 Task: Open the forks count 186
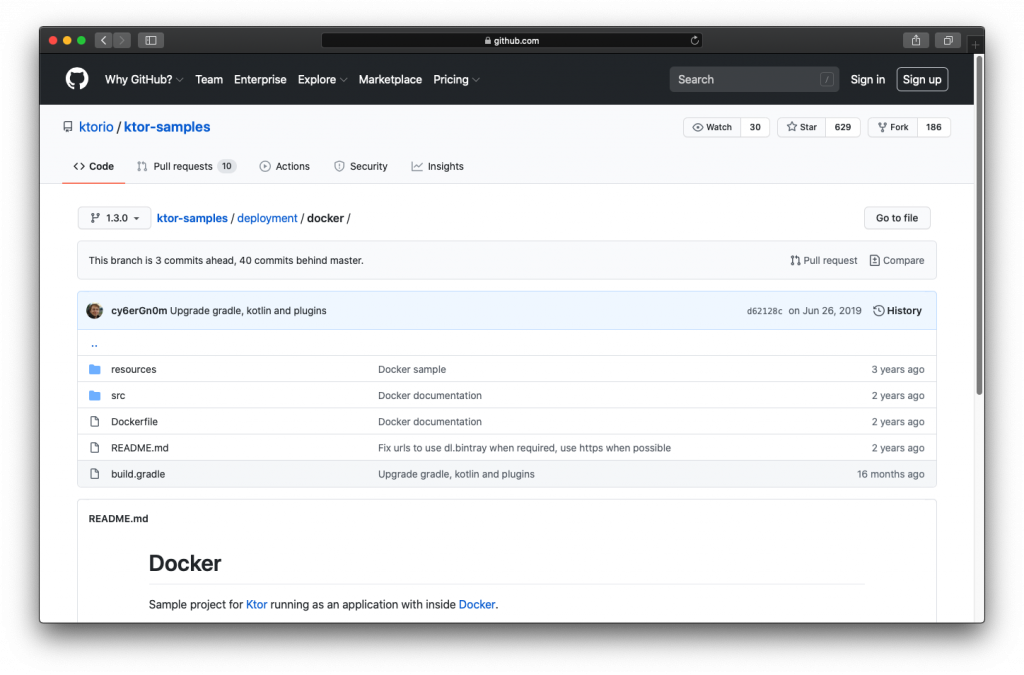pos(933,127)
